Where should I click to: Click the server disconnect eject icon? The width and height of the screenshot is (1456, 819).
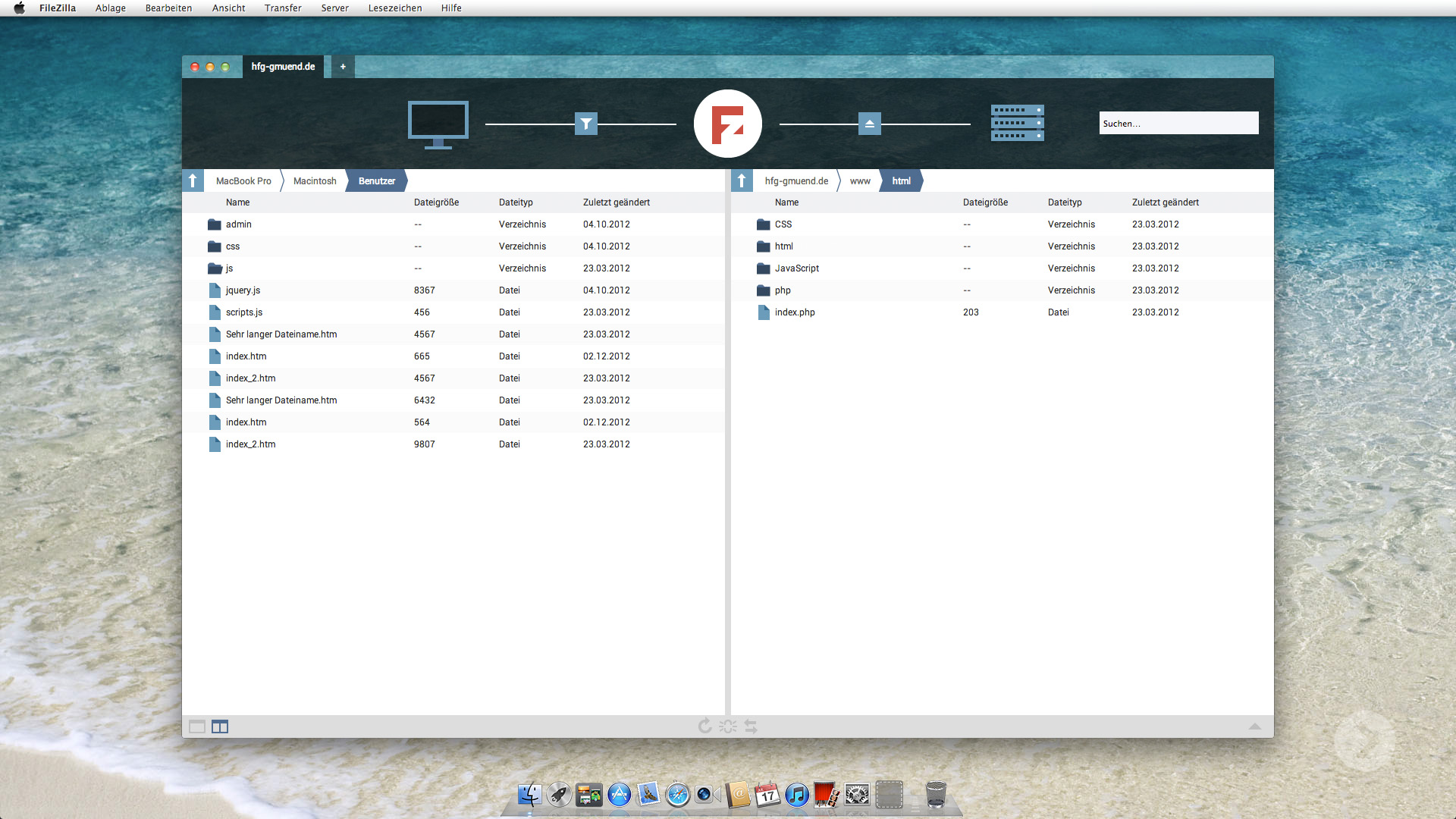pyautogui.click(x=869, y=123)
